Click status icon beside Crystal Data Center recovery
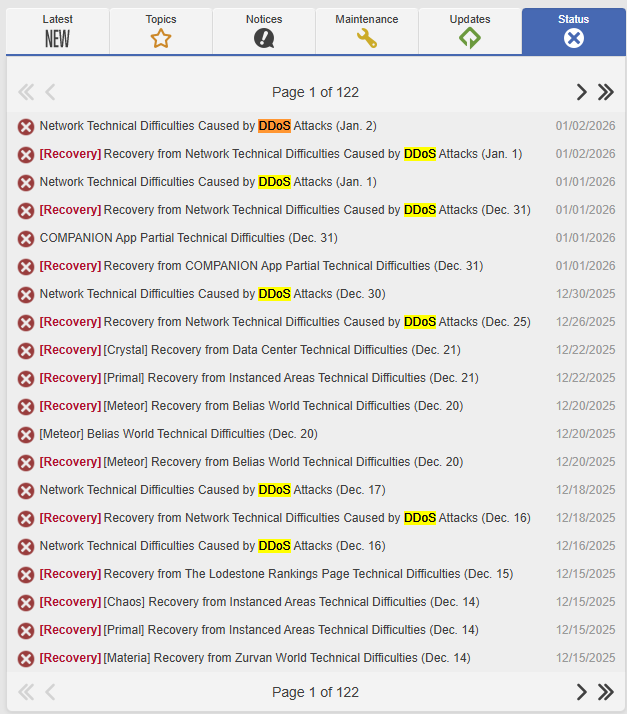627x714 pixels. pyautogui.click(x=26, y=351)
